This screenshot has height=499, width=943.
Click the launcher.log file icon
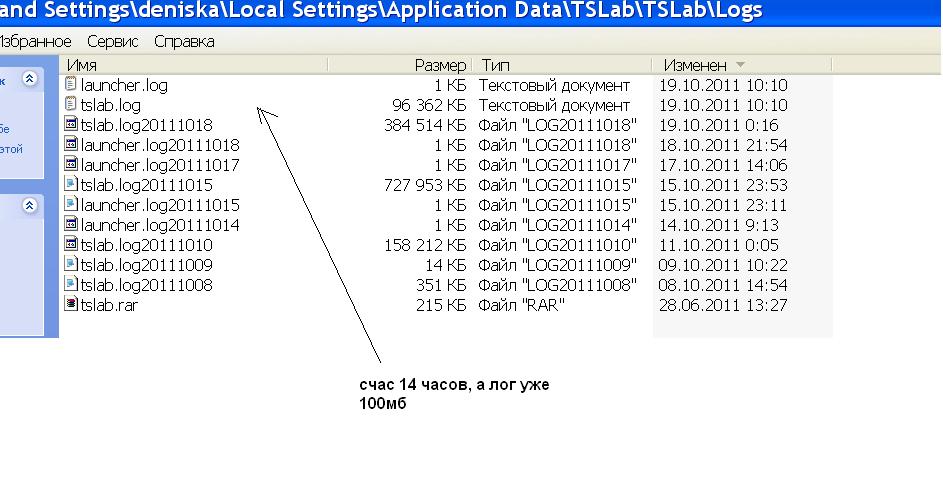71,85
